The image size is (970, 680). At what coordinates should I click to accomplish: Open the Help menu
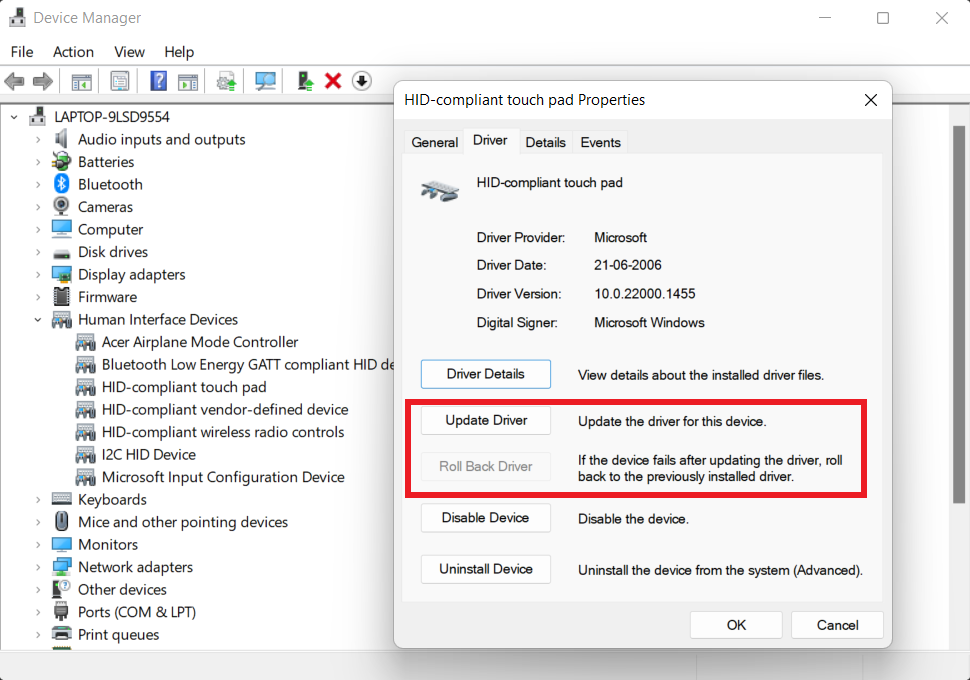(179, 51)
